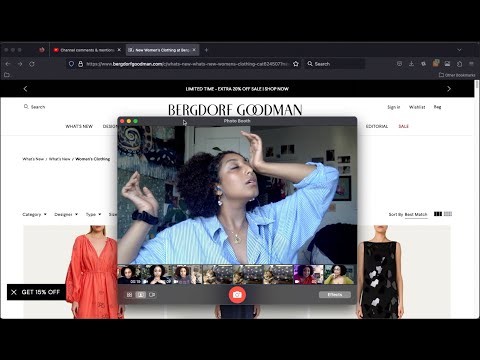
Task: Show next promo banner message
Action: point(449,89)
